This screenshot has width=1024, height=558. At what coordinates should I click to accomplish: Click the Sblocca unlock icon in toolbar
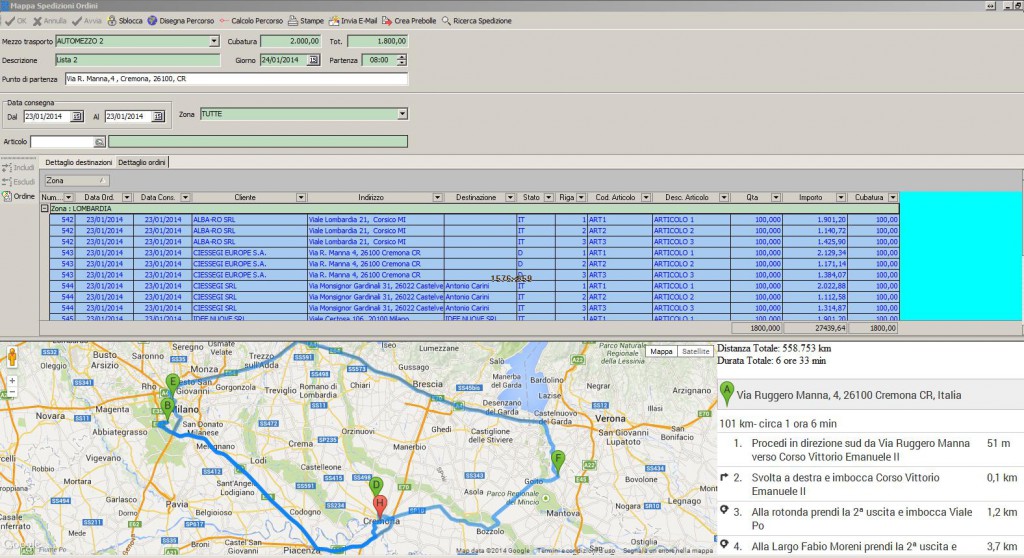111,20
